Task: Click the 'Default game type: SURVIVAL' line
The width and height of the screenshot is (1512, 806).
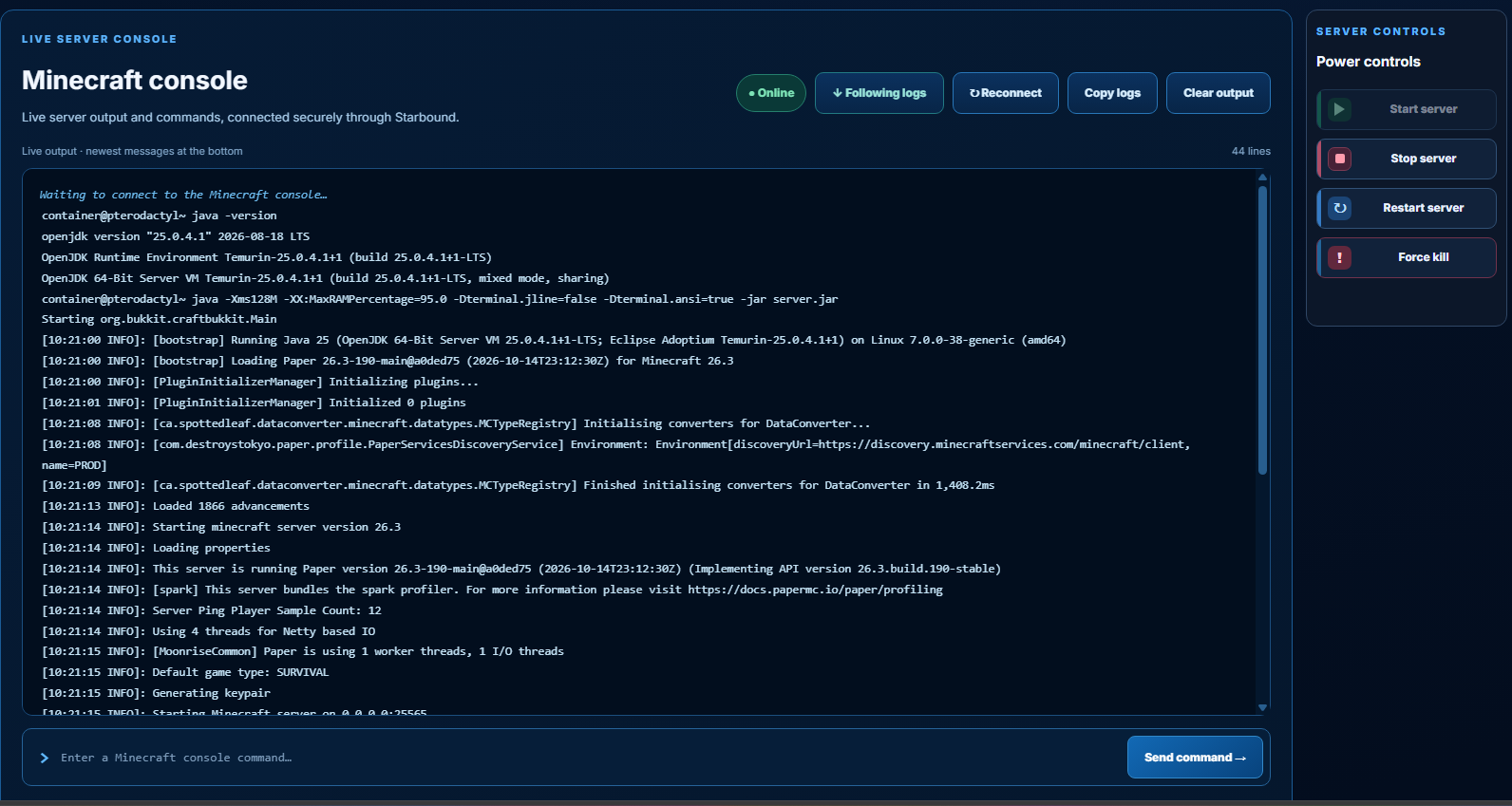Action: tap(185, 672)
